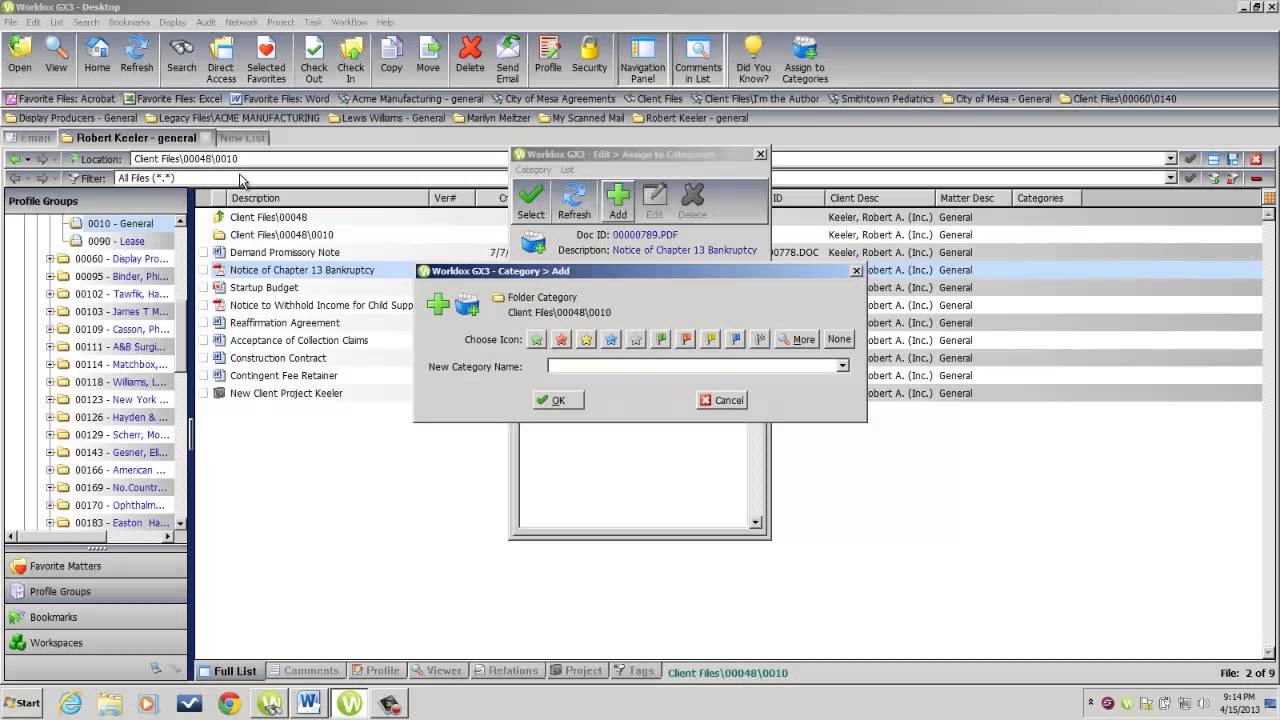Click the New Category Name text field
Viewport: 1280px width, 720px height.
(x=692, y=366)
